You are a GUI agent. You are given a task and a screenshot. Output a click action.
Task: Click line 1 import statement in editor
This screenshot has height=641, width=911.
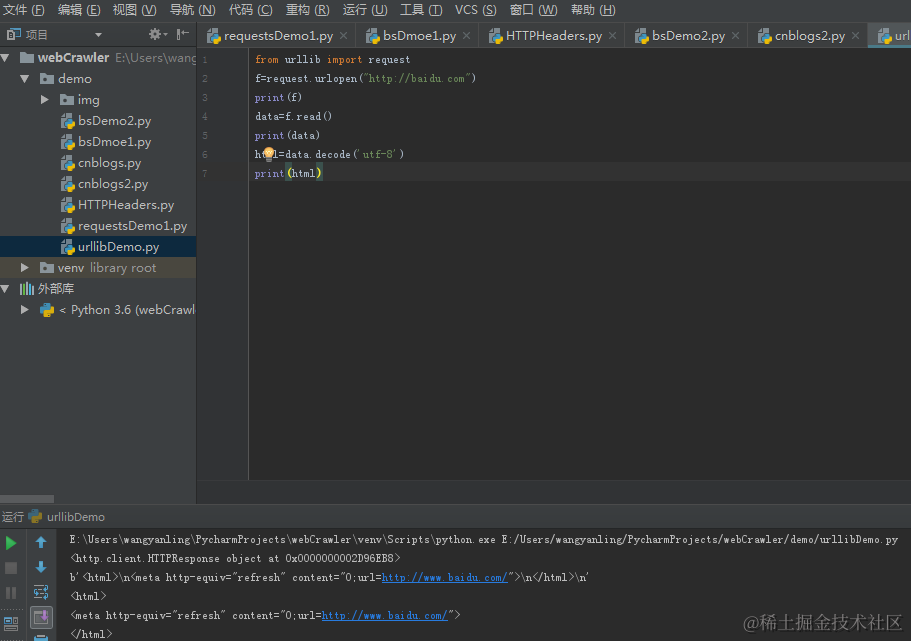(x=332, y=59)
